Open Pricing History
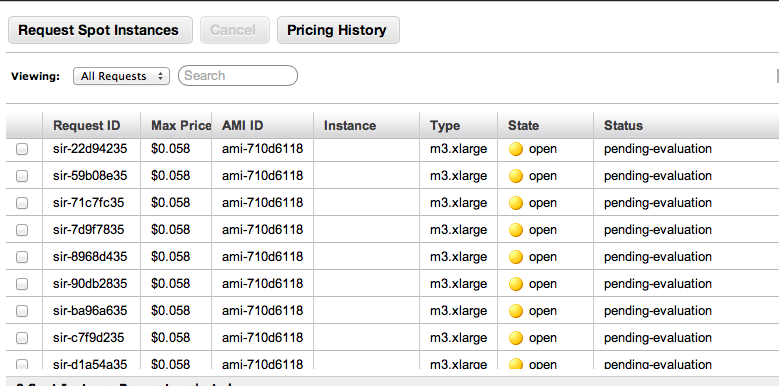Screen dimensions: 779x386 (338, 30)
